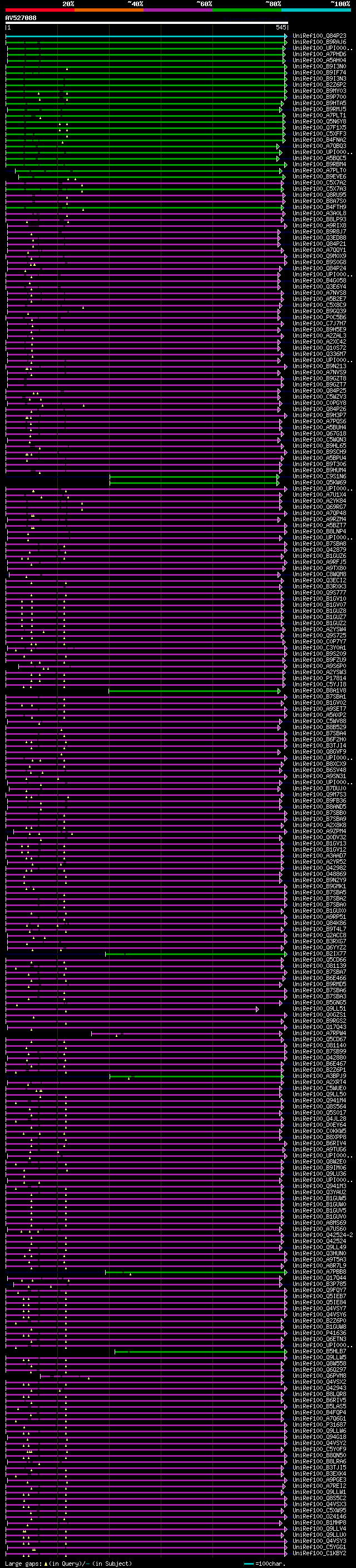Viewport: 356px width, 1568px height.
Task: Open the UniRef100_A7PLT1 hit
Action: click(319, 116)
